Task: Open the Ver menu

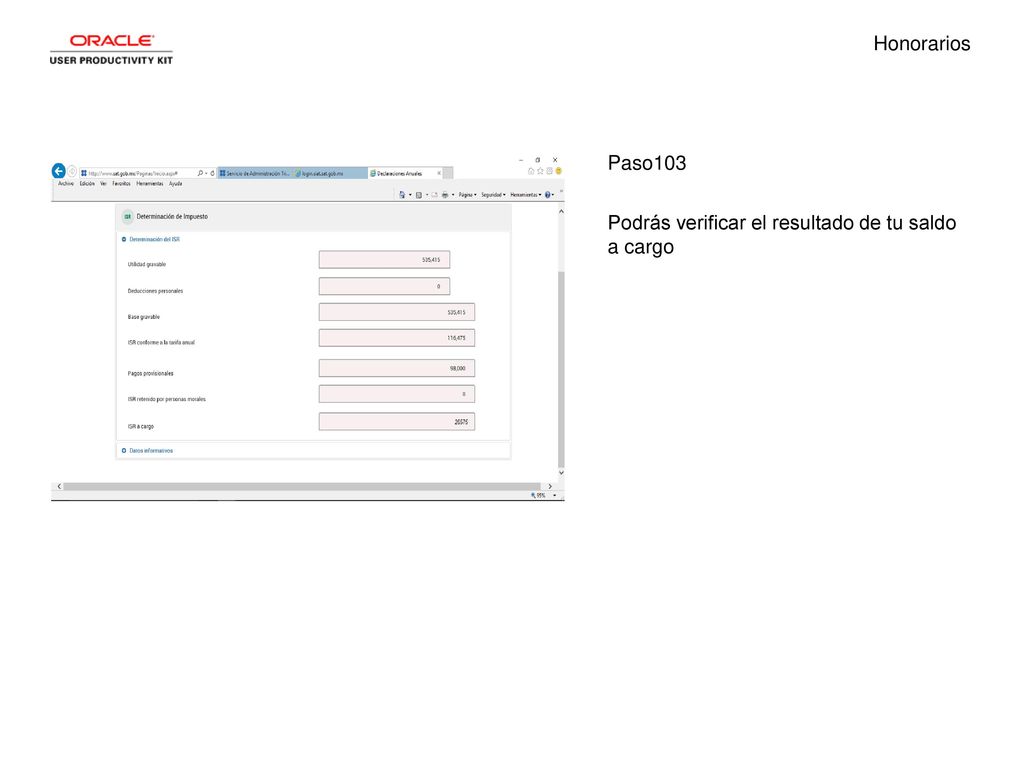Action: tap(103, 184)
